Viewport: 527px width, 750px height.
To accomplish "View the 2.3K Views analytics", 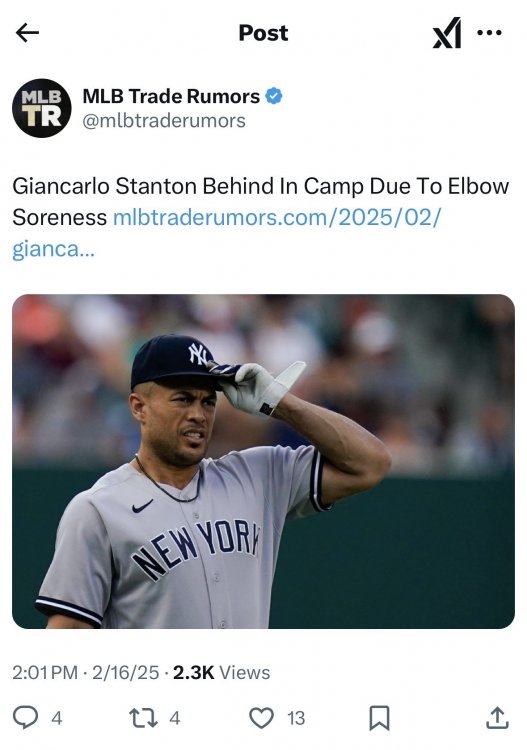I will point(221,673).
